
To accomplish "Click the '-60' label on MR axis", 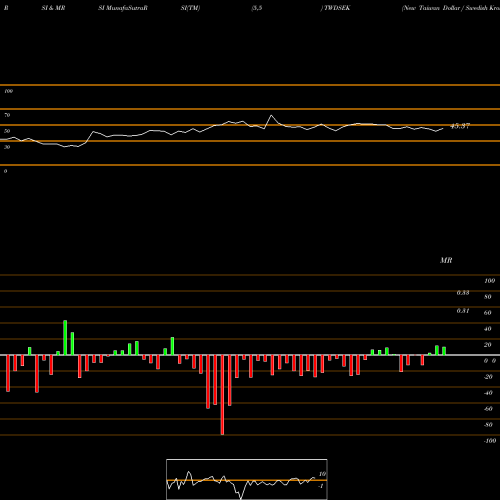I will click(488, 409).
